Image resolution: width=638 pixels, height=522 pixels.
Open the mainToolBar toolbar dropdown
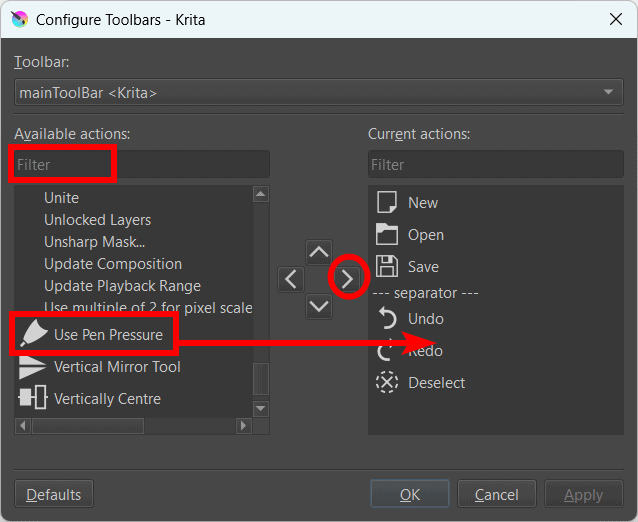tap(319, 92)
